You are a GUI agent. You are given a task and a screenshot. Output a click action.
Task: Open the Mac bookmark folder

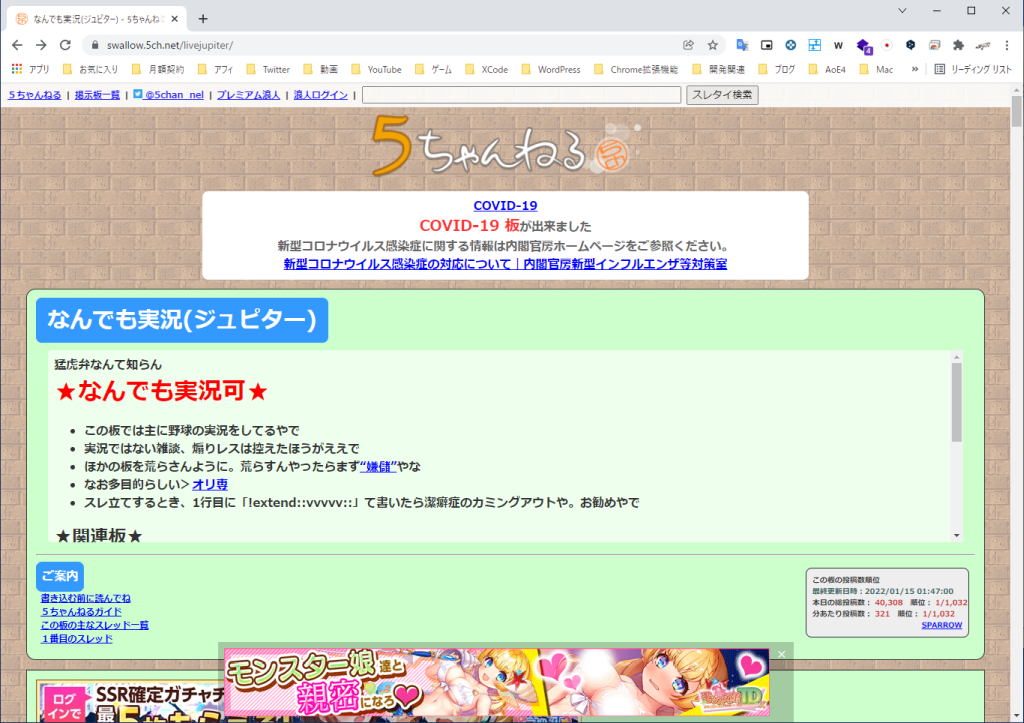pos(876,69)
